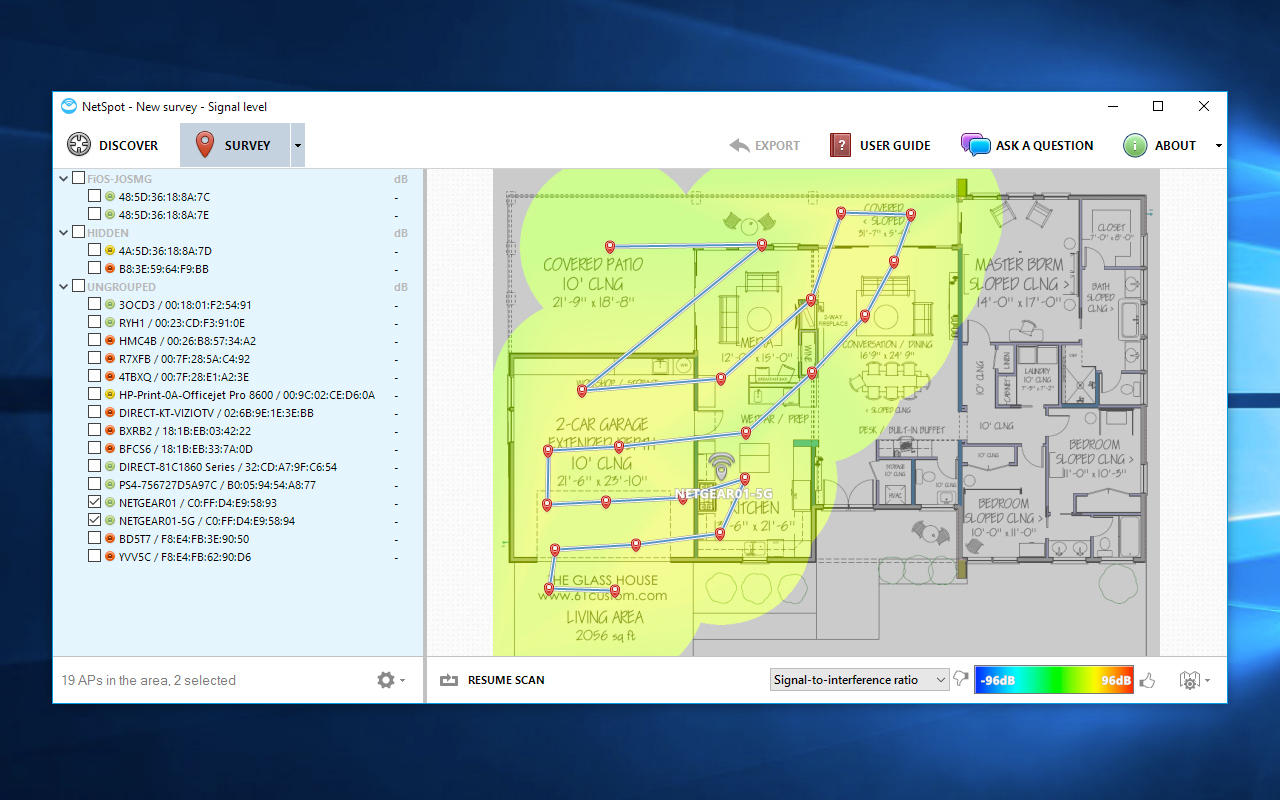Click the Export button
This screenshot has height=800, width=1280.
[764, 145]
